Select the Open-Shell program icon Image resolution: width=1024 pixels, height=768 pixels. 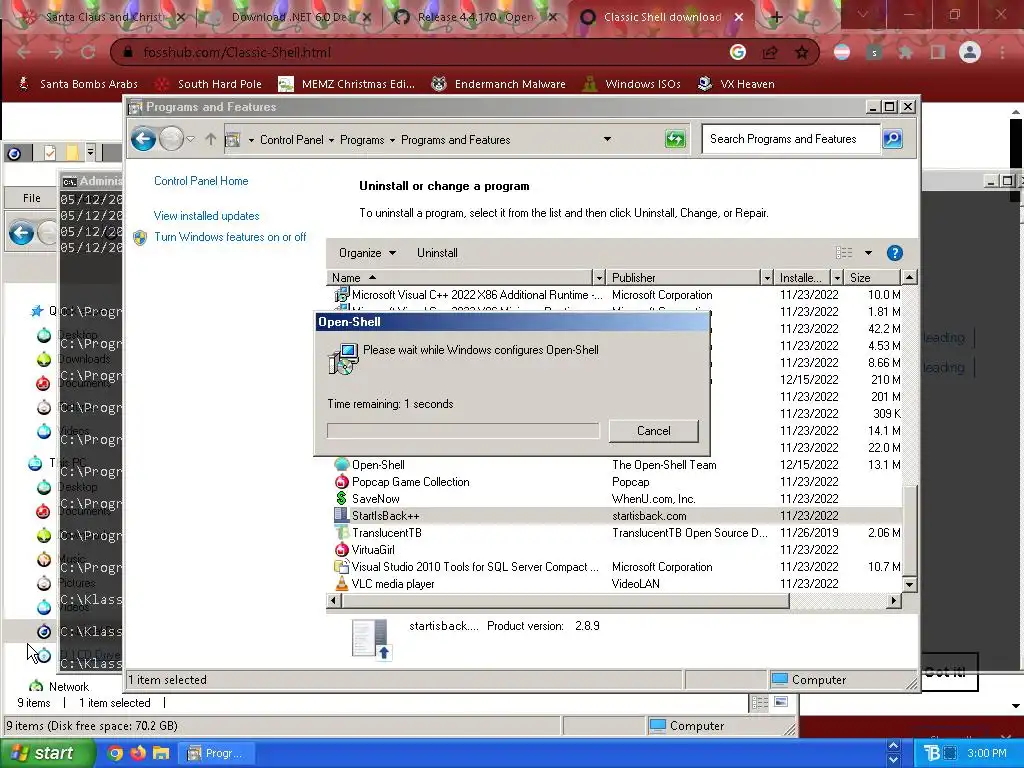point(342,464)
